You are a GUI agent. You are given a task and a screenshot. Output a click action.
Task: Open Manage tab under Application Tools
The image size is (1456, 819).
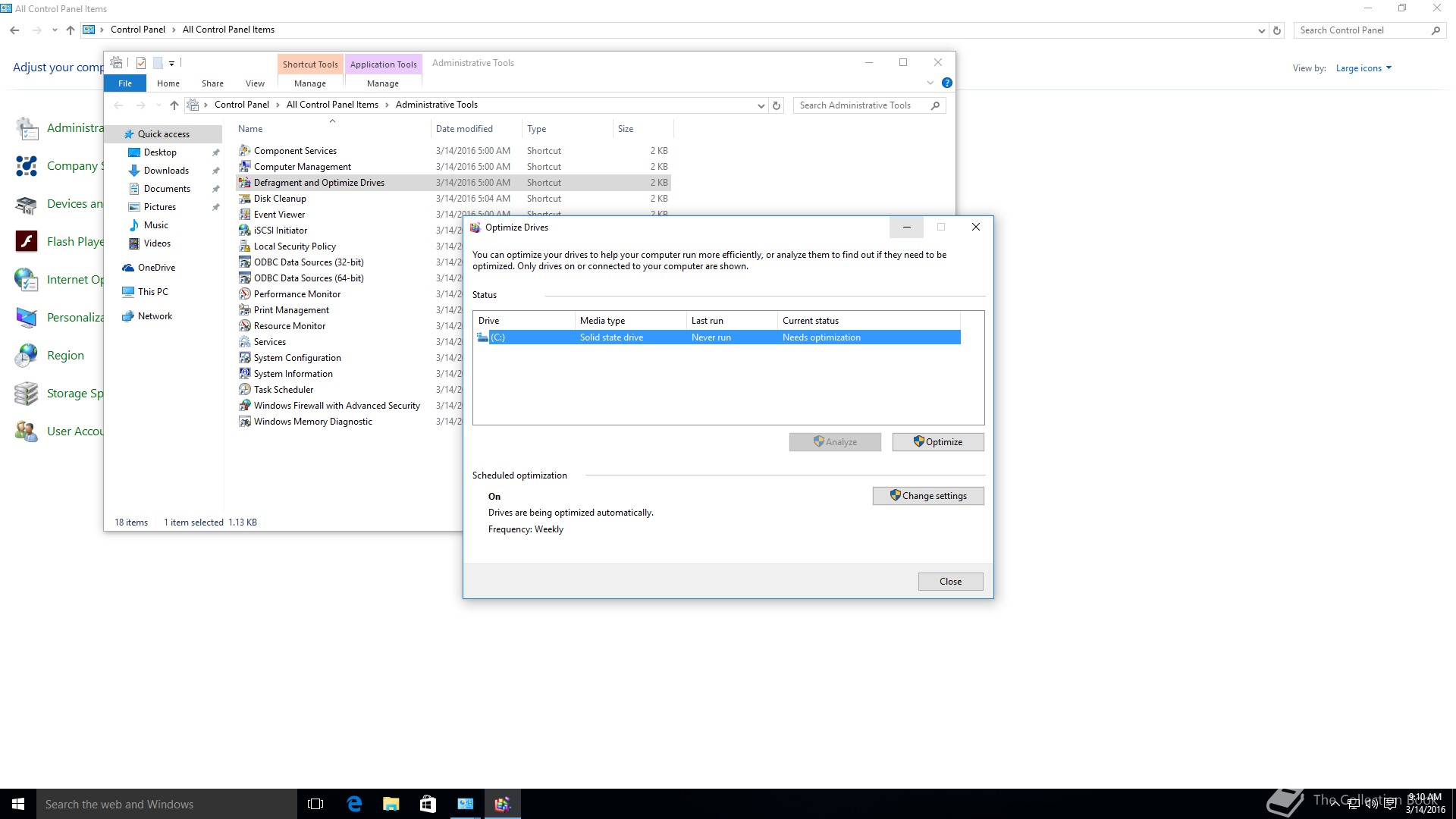point(383,83)
